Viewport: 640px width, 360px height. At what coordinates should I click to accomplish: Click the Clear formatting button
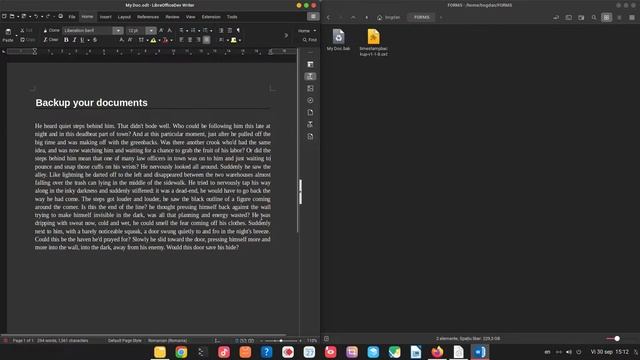click(x=51, y=40)
